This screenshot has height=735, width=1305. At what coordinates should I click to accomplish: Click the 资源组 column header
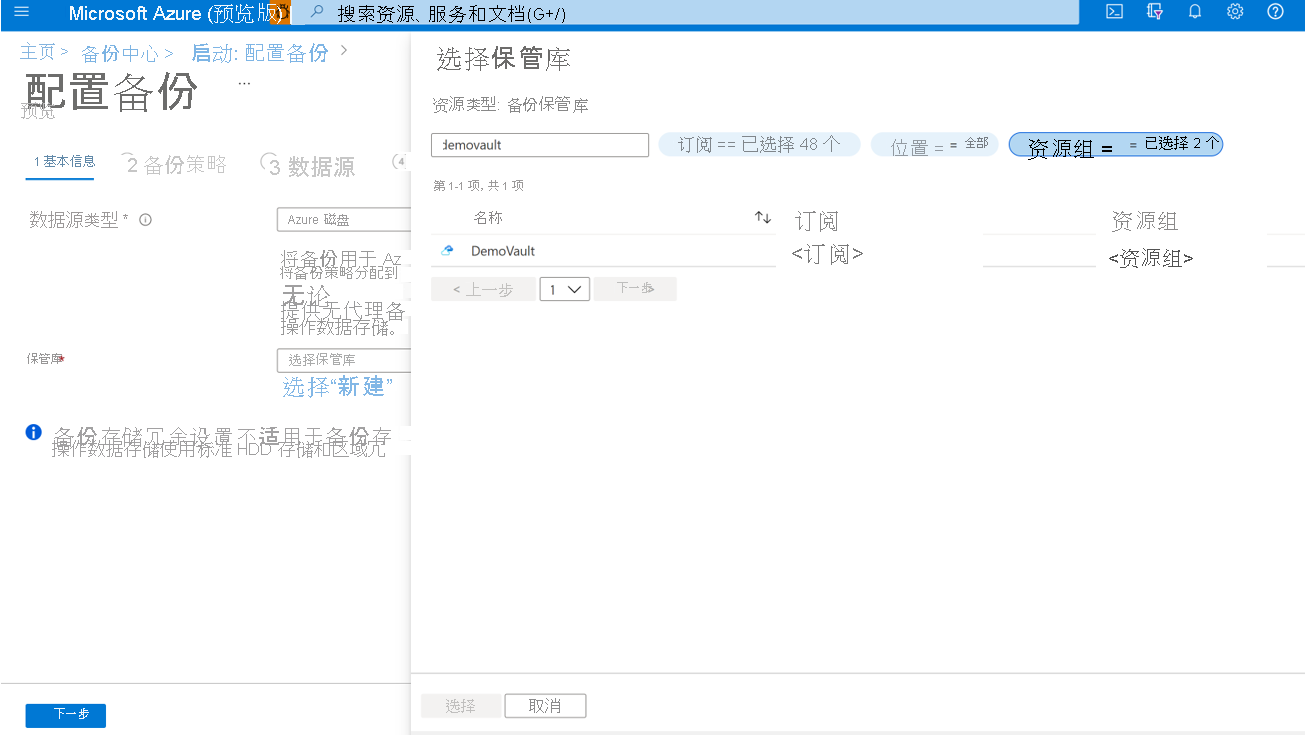pos(1144,221)
